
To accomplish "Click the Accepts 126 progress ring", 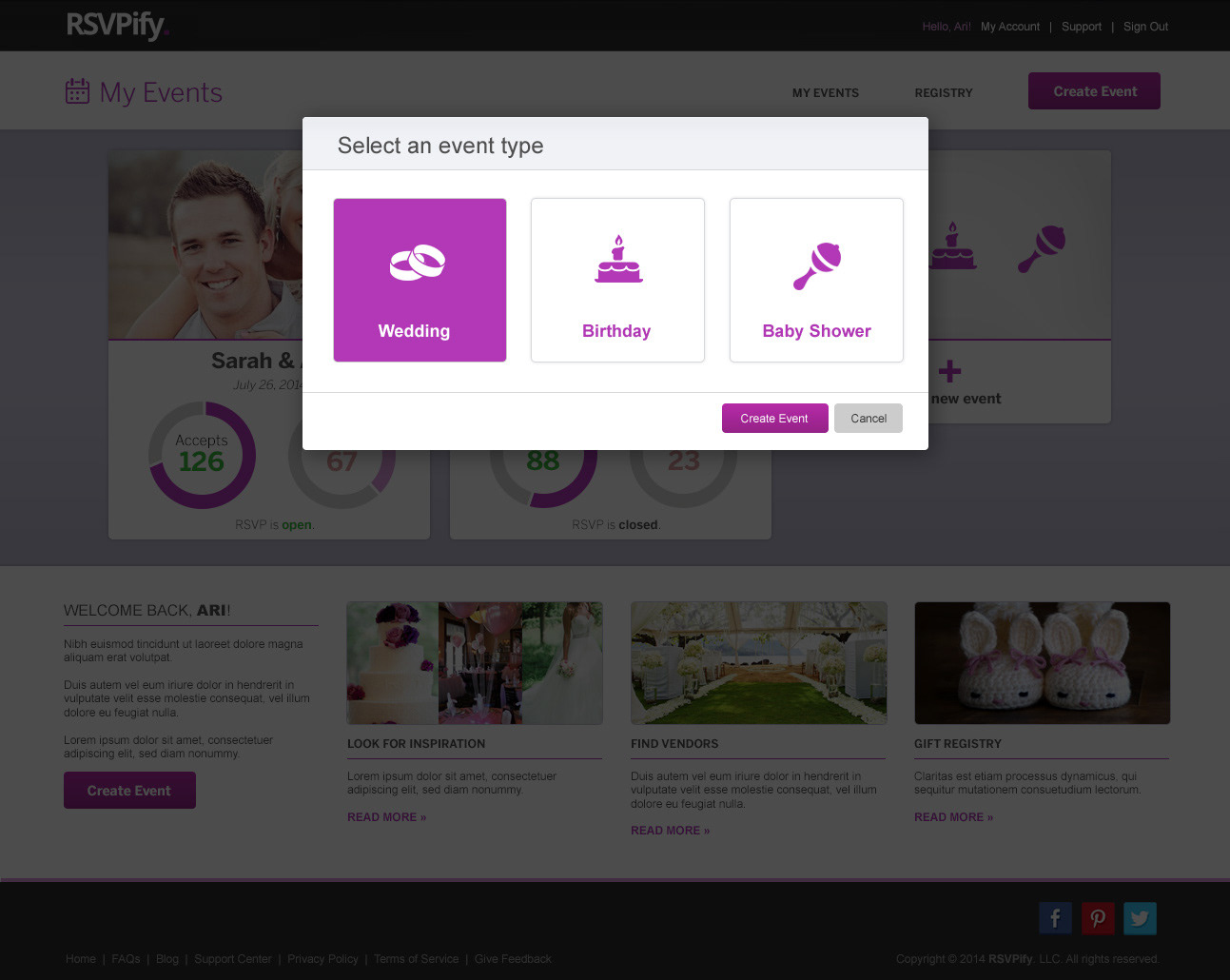I will coord(202,455).
